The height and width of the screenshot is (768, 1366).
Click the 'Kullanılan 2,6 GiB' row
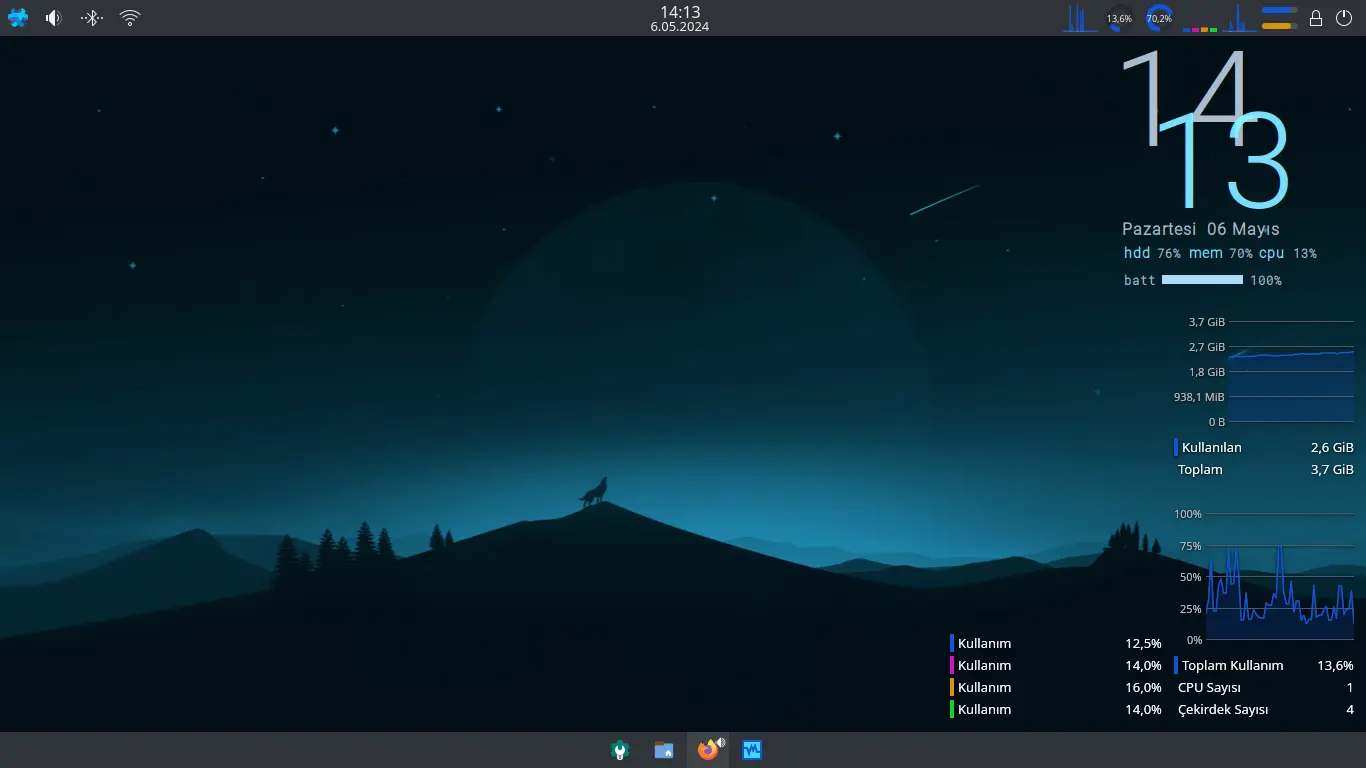pyautogui.click(x=1264, y=447)
